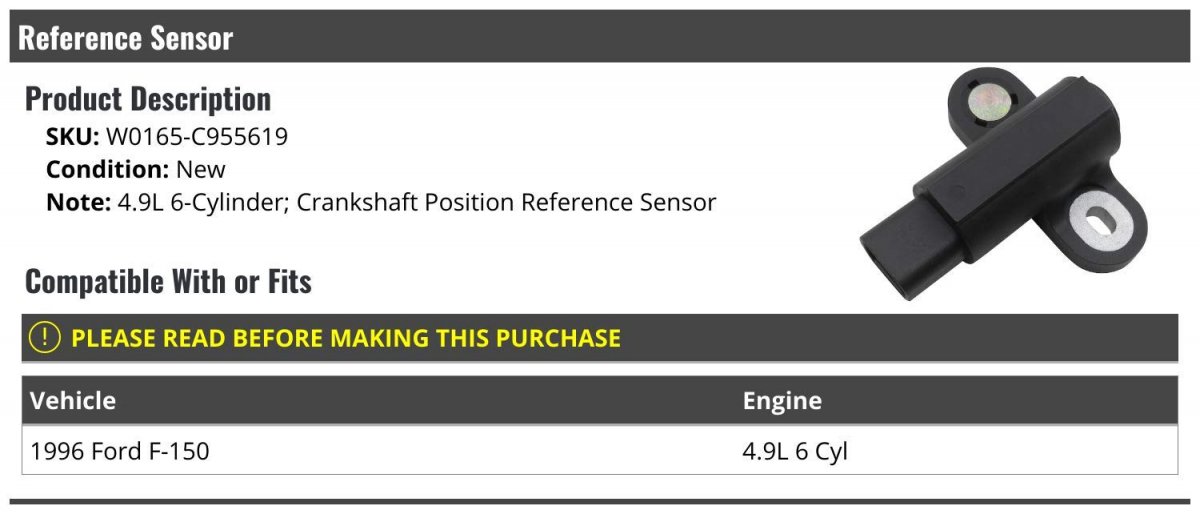The image size is (1200, 514).
Task: Click the brass mounting bushing on sensor
Action: click(x=992, y=99)
